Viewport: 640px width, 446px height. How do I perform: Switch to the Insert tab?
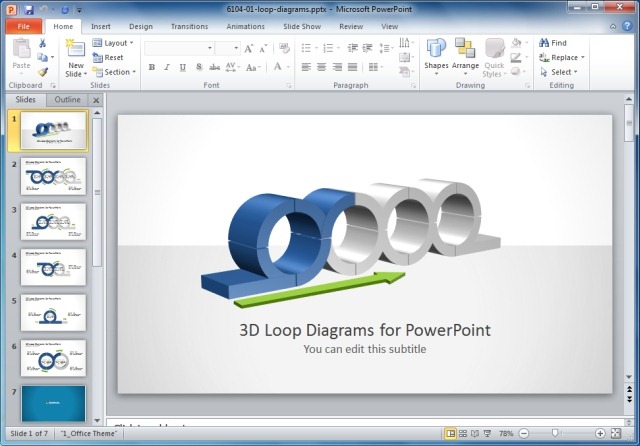(100, 27)
